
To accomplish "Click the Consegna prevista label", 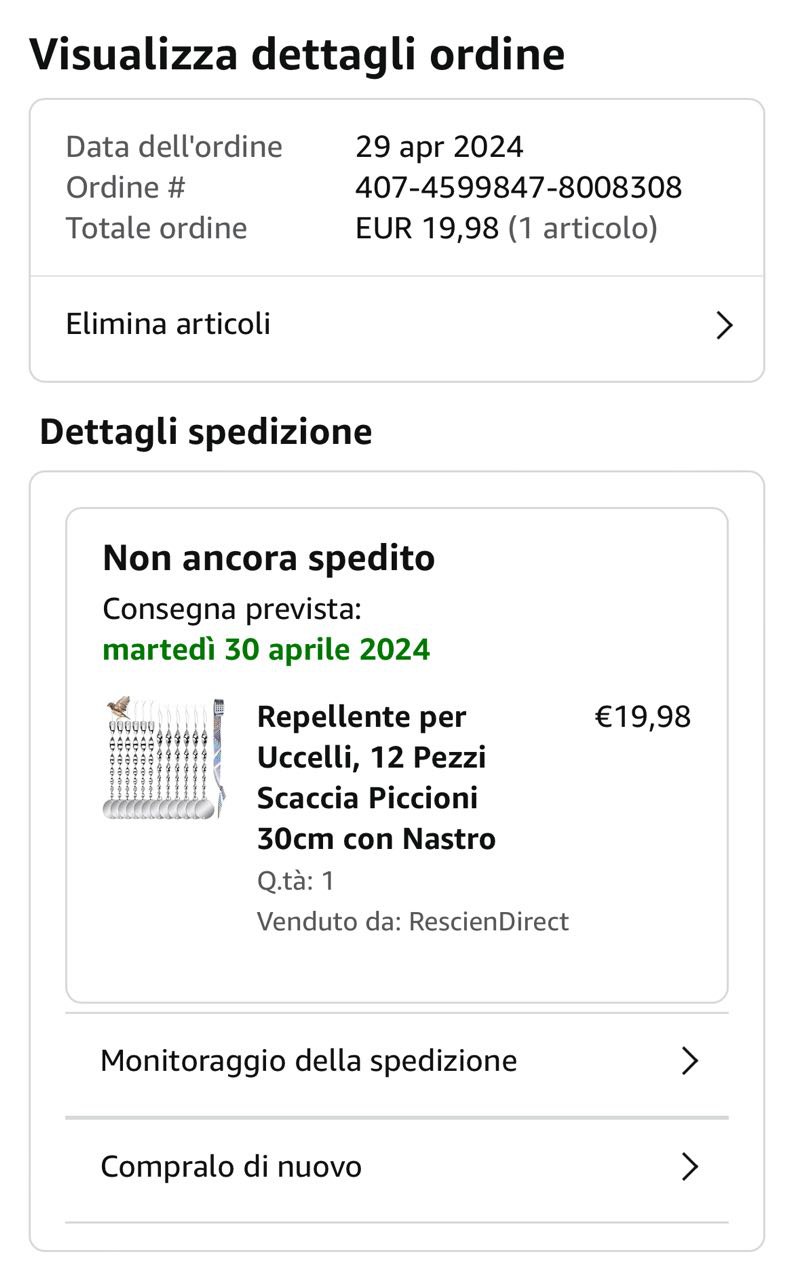I will click(232, 608).
